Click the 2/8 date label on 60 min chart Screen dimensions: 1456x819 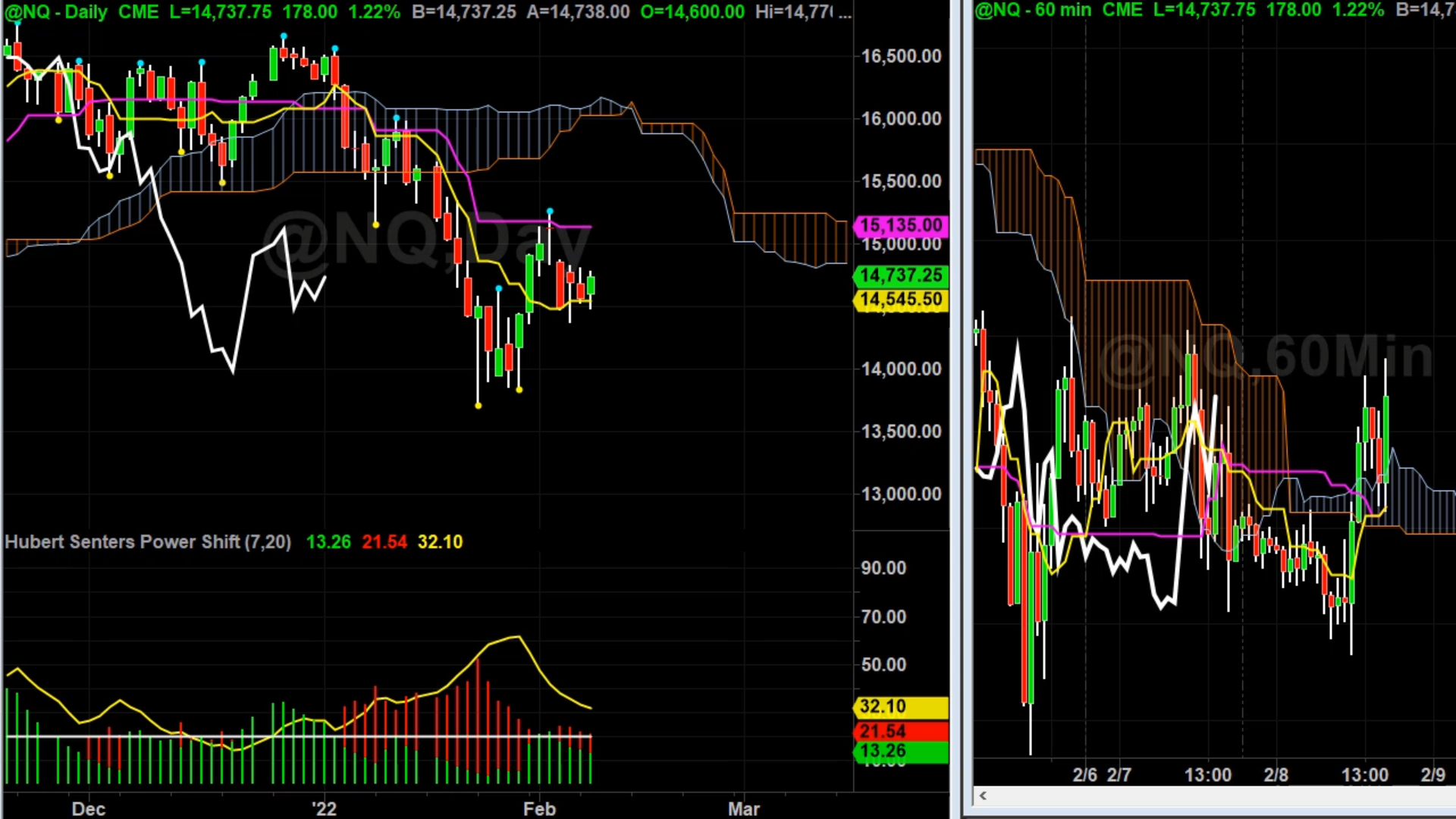(1276, 775)
